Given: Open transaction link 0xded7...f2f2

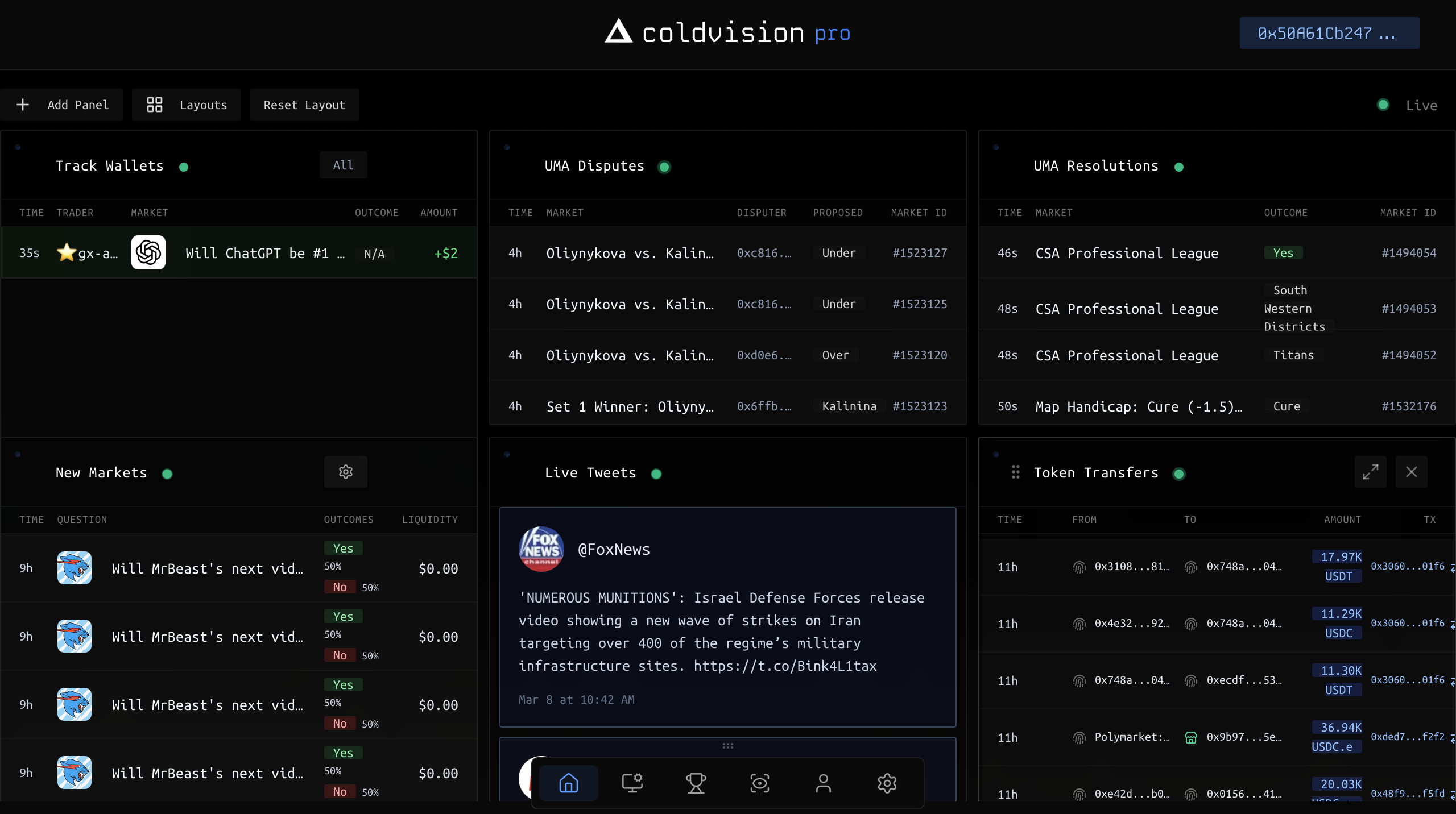Looking at the screenshot, I should (1407, 737).
